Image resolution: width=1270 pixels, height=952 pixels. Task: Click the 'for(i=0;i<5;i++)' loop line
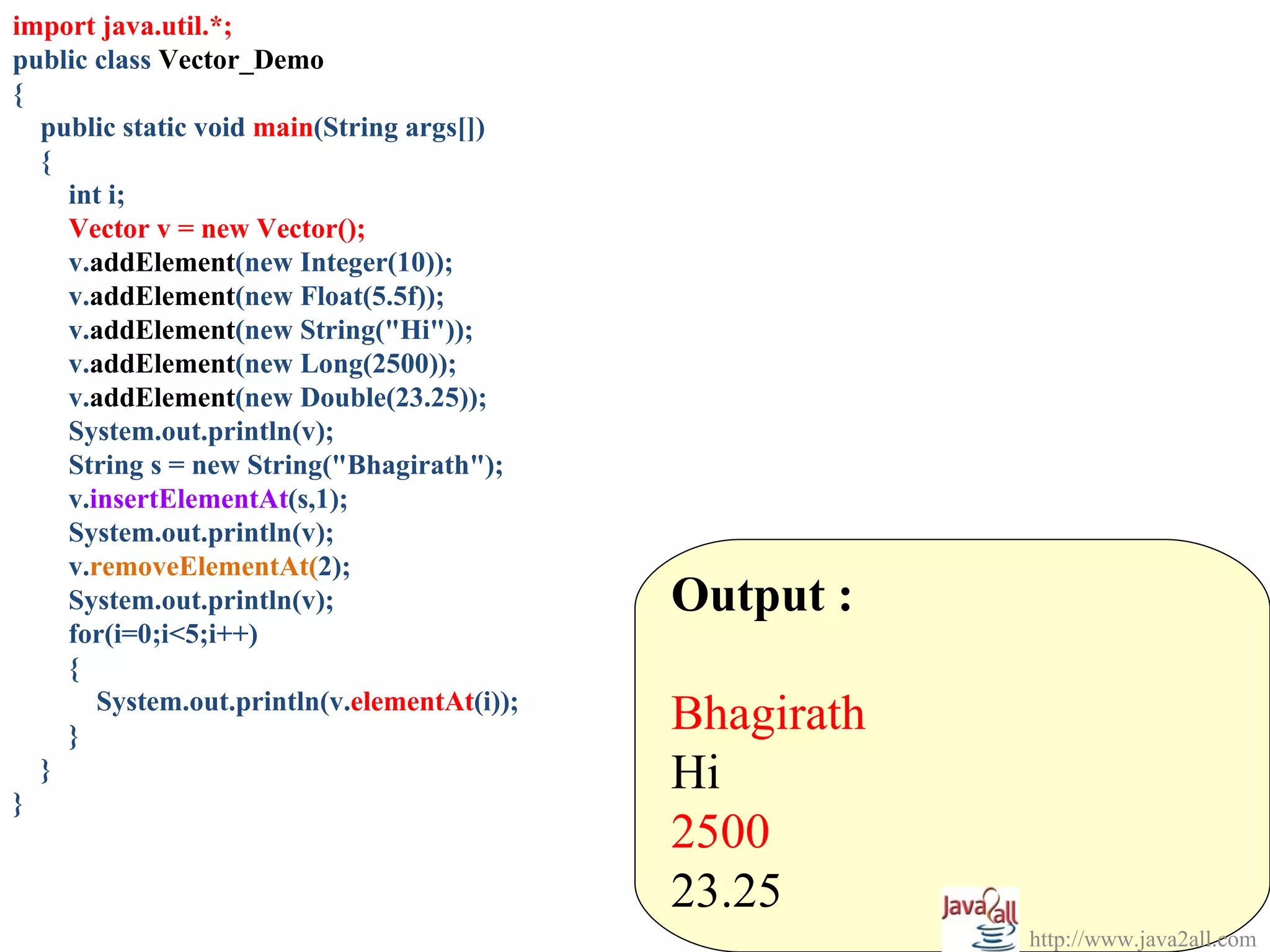tap(163, 635)
